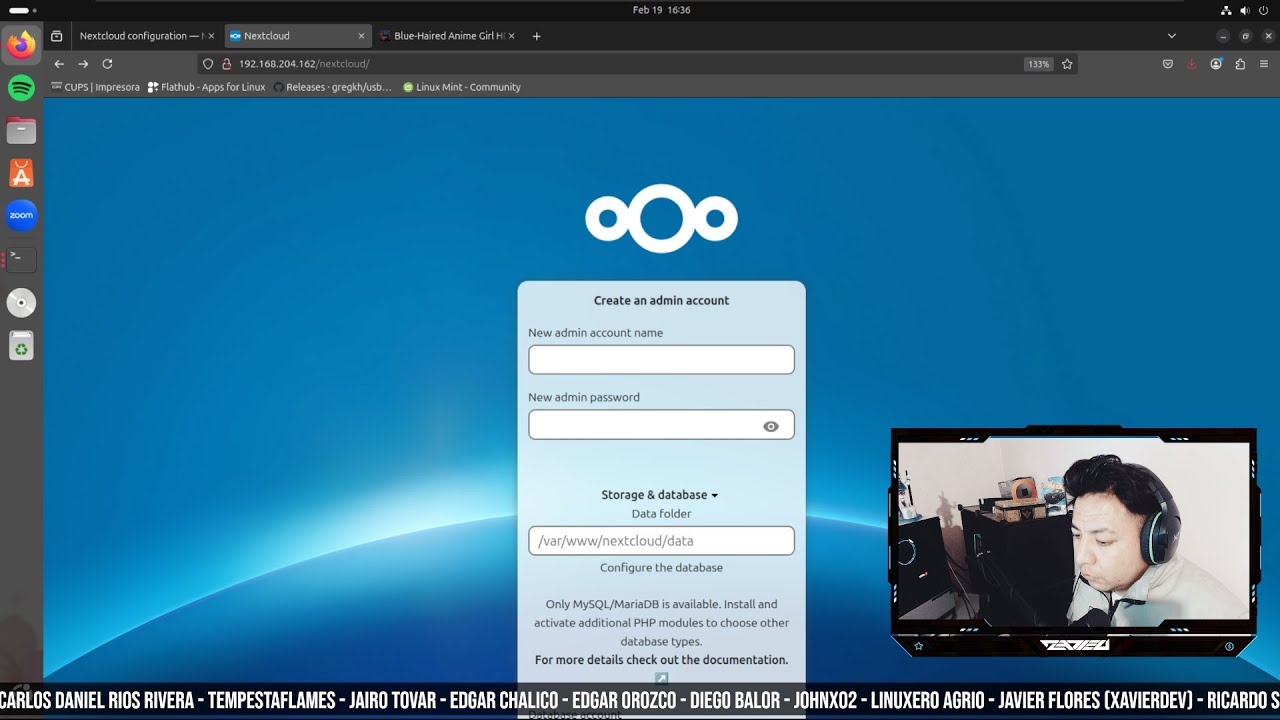1280x720 pixels.
Task: Click the address bar URL
Action: pyautogui.click(x=304, y=64)
